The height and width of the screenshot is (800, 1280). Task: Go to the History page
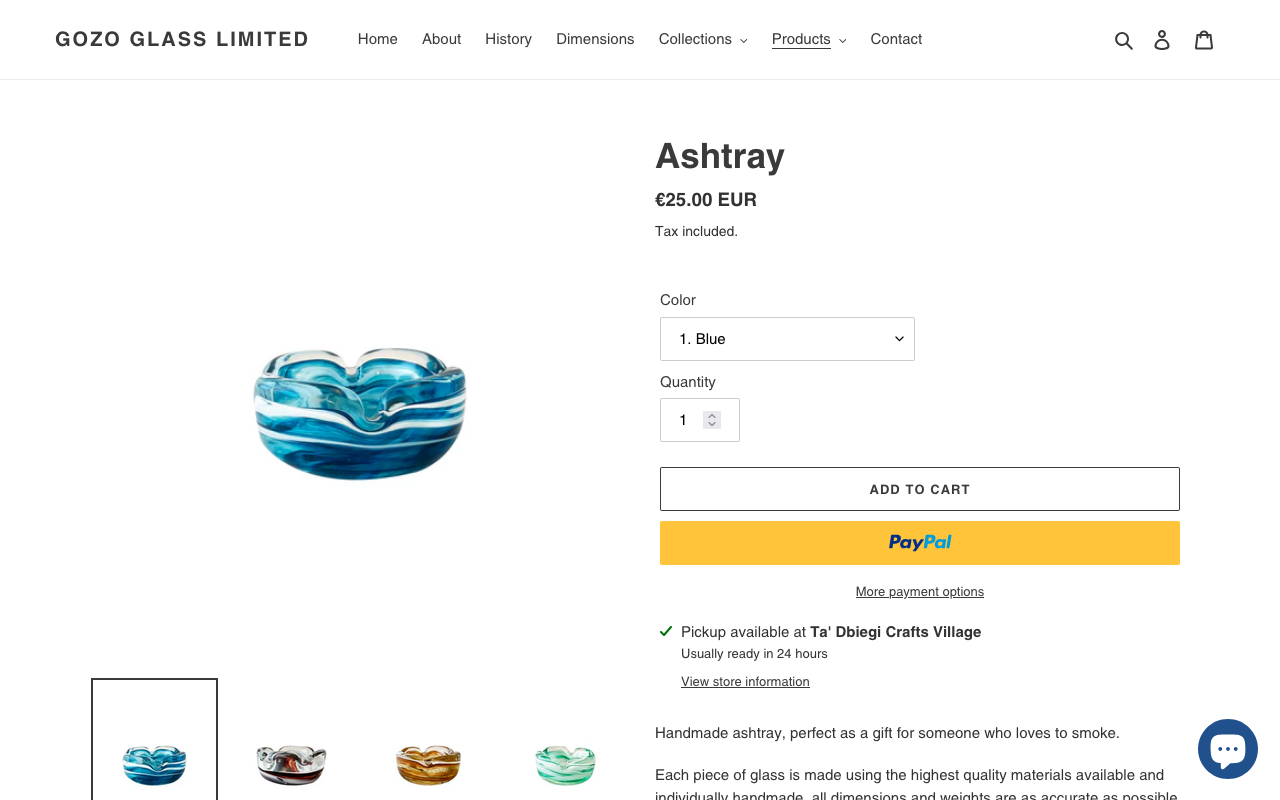508,39
